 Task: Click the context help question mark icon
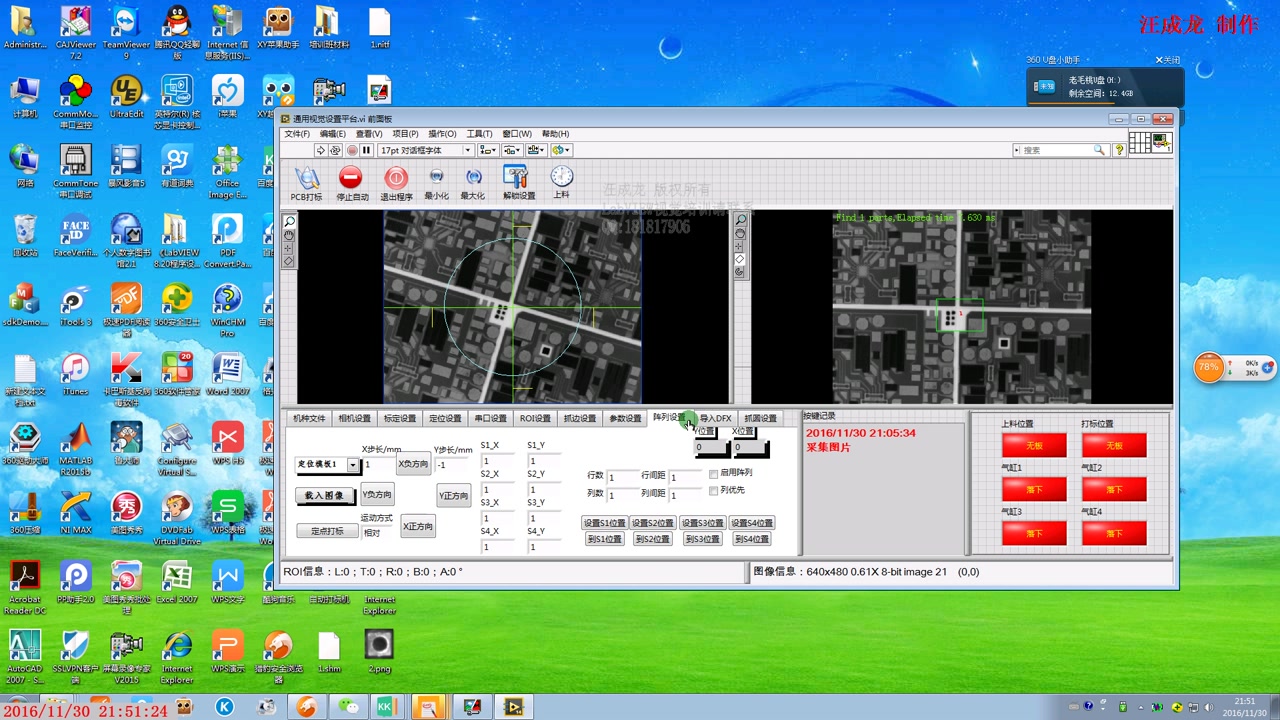pos(1119,150)
